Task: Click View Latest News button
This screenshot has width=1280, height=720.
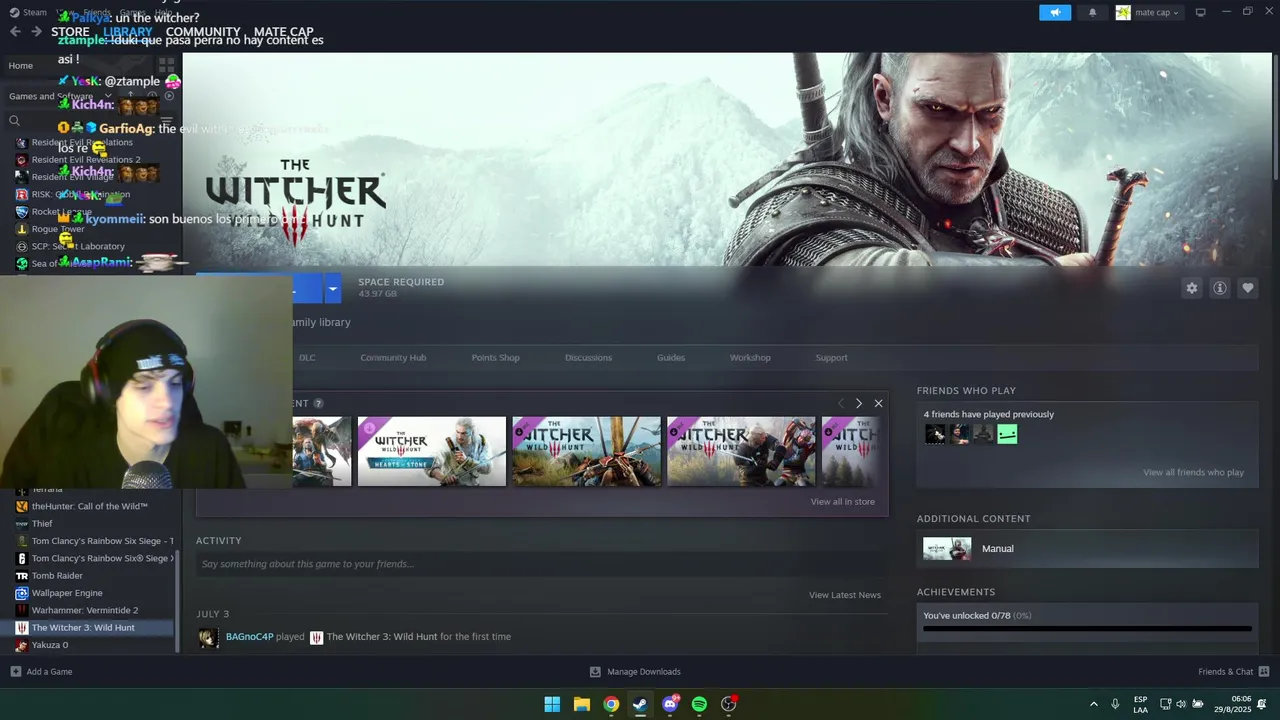Action: point(845,595)
